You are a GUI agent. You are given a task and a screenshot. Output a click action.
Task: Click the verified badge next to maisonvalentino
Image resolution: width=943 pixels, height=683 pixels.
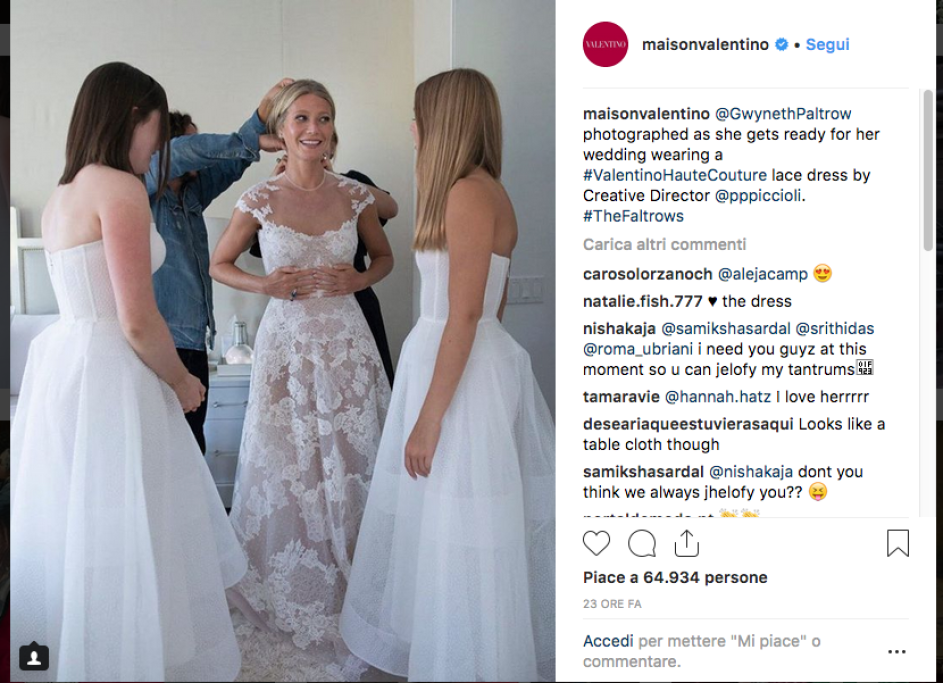point(781,44)
